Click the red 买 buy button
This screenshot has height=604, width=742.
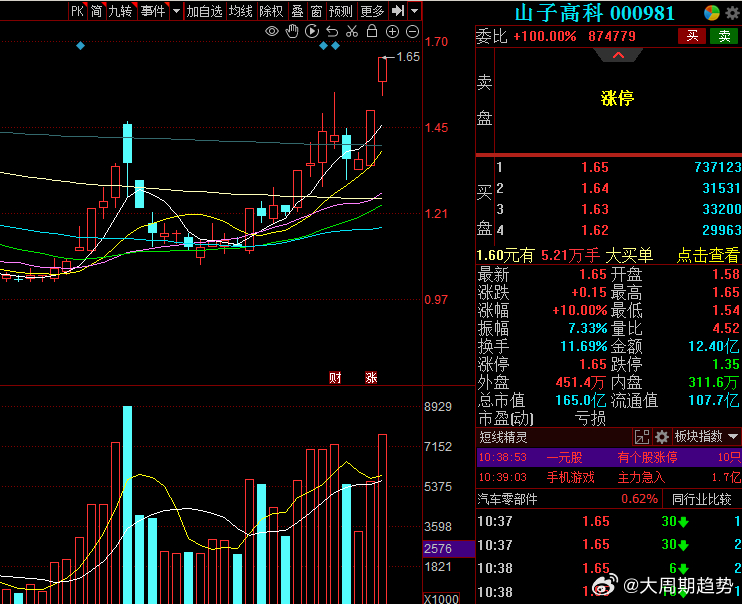click(x=692, y=36)
